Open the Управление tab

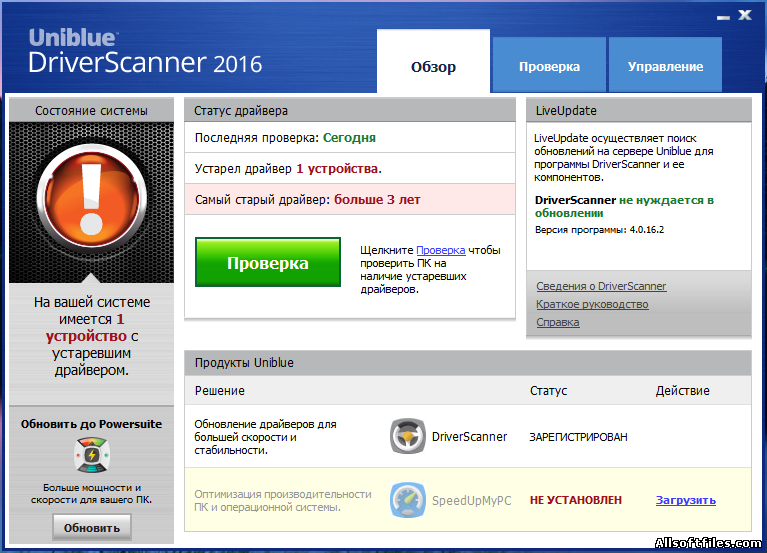coord(665,65)
